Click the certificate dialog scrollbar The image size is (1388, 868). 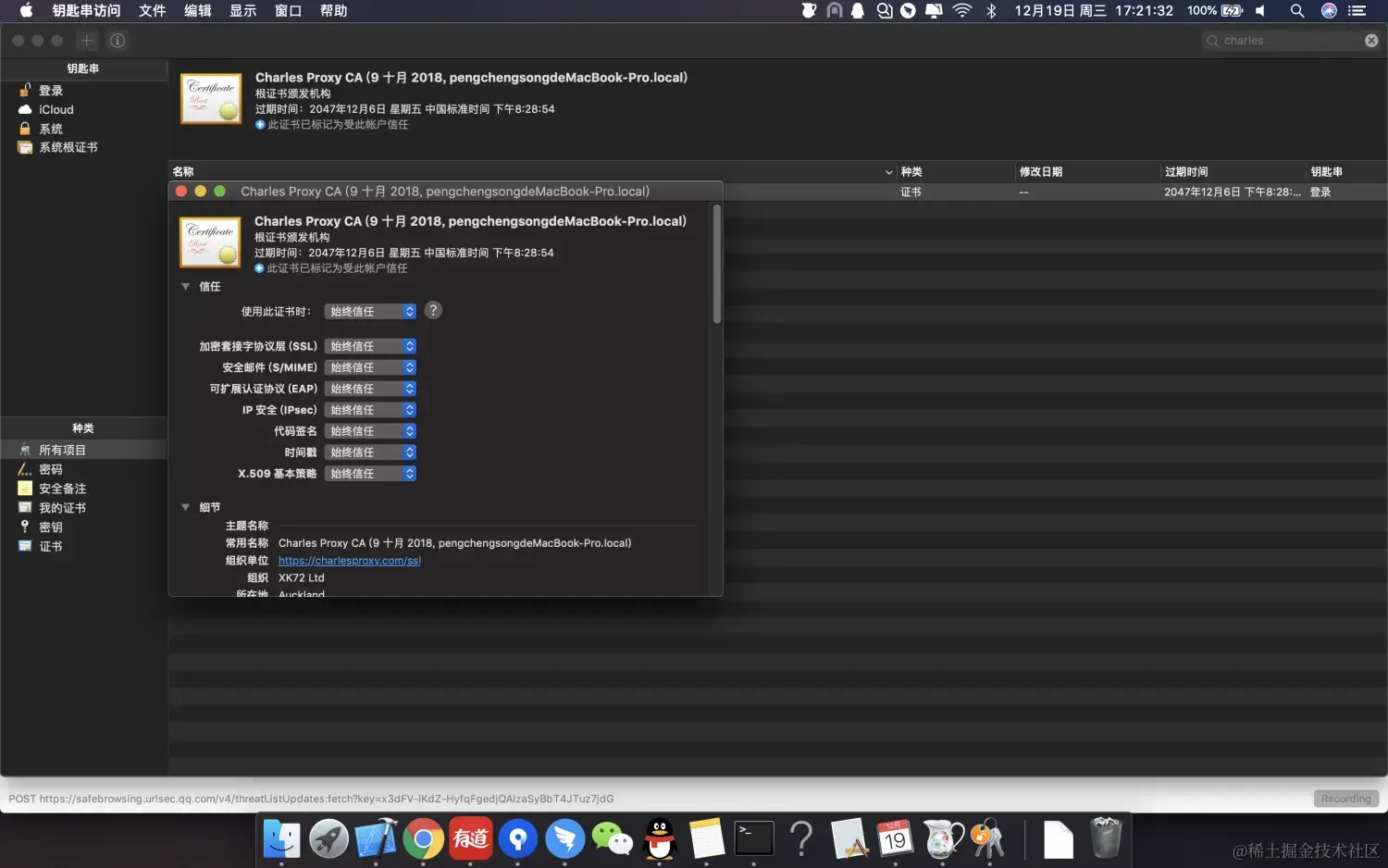pos(716,266)
